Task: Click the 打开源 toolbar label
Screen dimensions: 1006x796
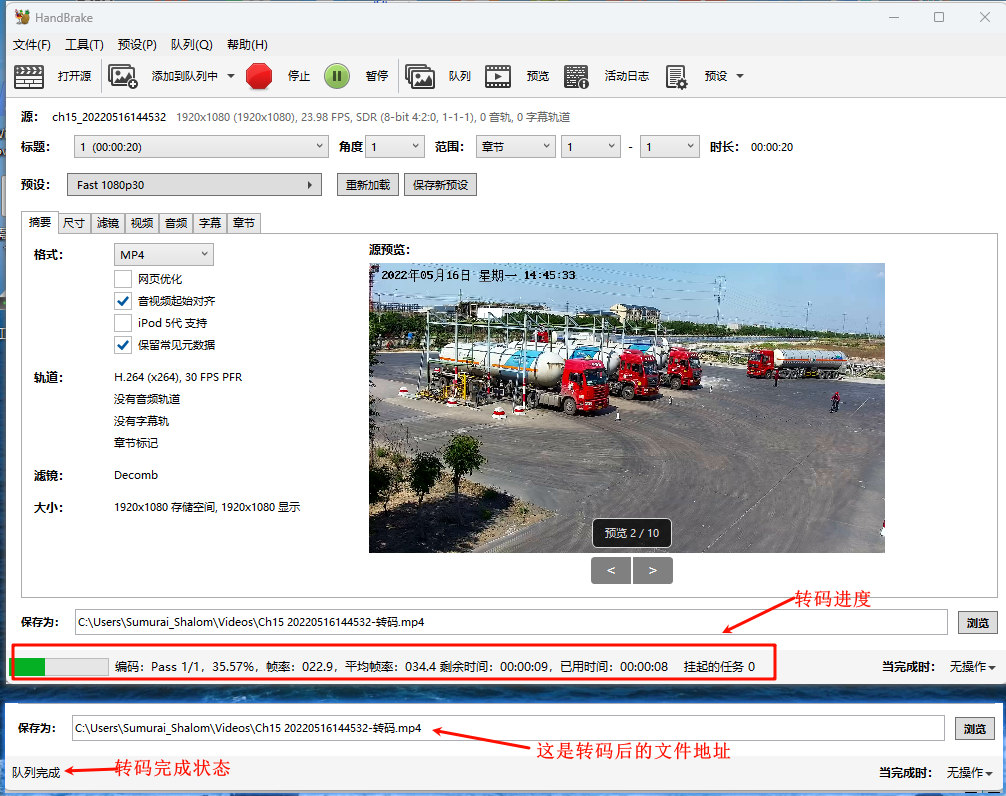Action: [74, 76]
